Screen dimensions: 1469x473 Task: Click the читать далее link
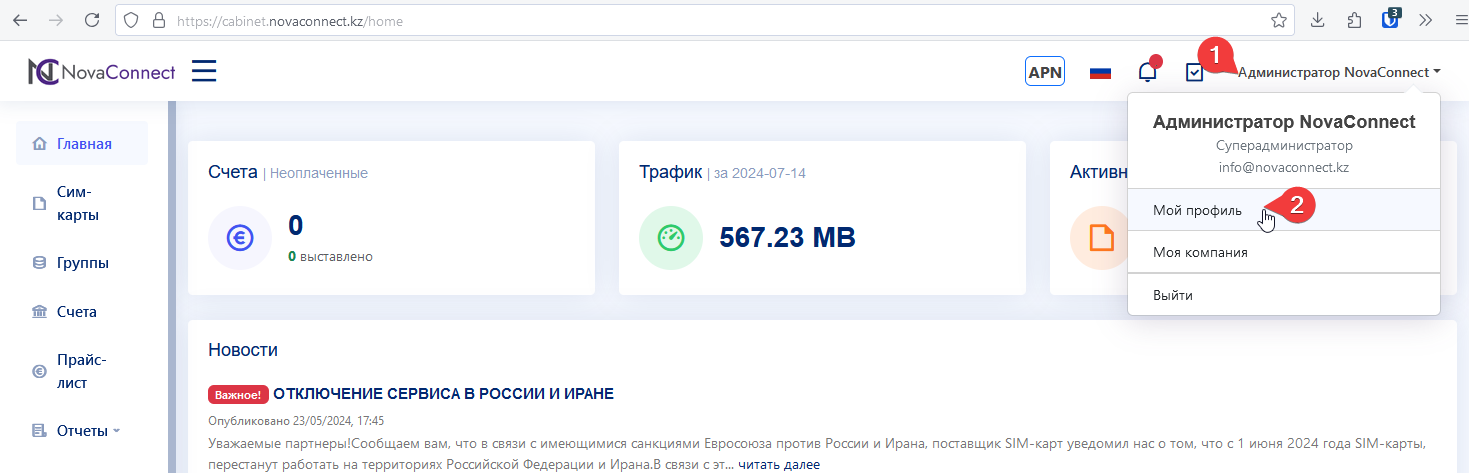click(x=779, y=464)
